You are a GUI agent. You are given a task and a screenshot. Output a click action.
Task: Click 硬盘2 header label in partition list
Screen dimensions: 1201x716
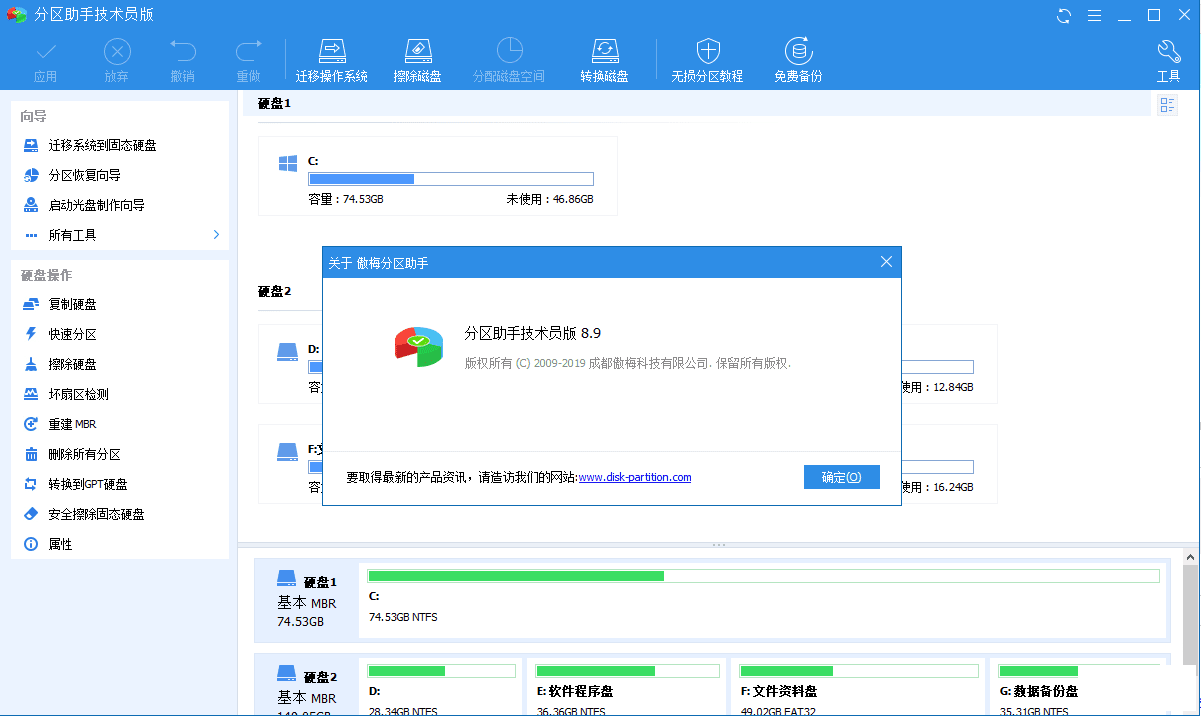[x=274, y=291]
